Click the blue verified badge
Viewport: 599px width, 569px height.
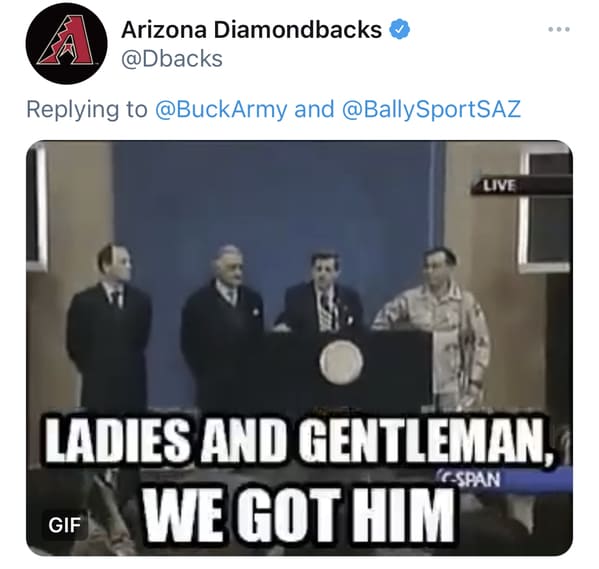click(399, 29)
